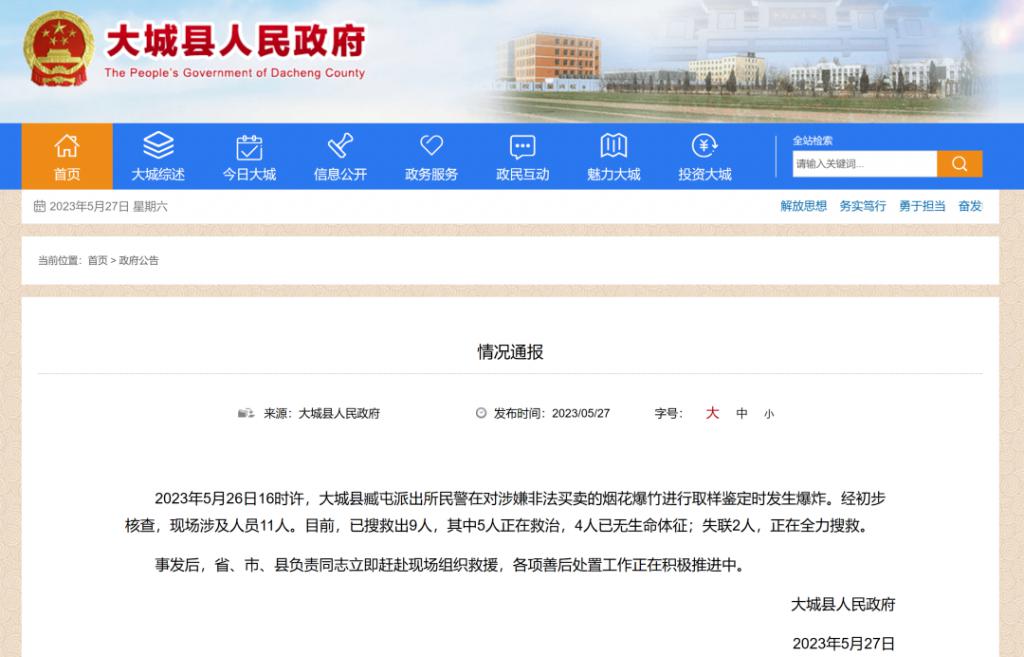This screenshot has width=1024, height=657.
Task: Click the heart icon for 政务服务
Action: pyautogui.click(x=431, y=146)
